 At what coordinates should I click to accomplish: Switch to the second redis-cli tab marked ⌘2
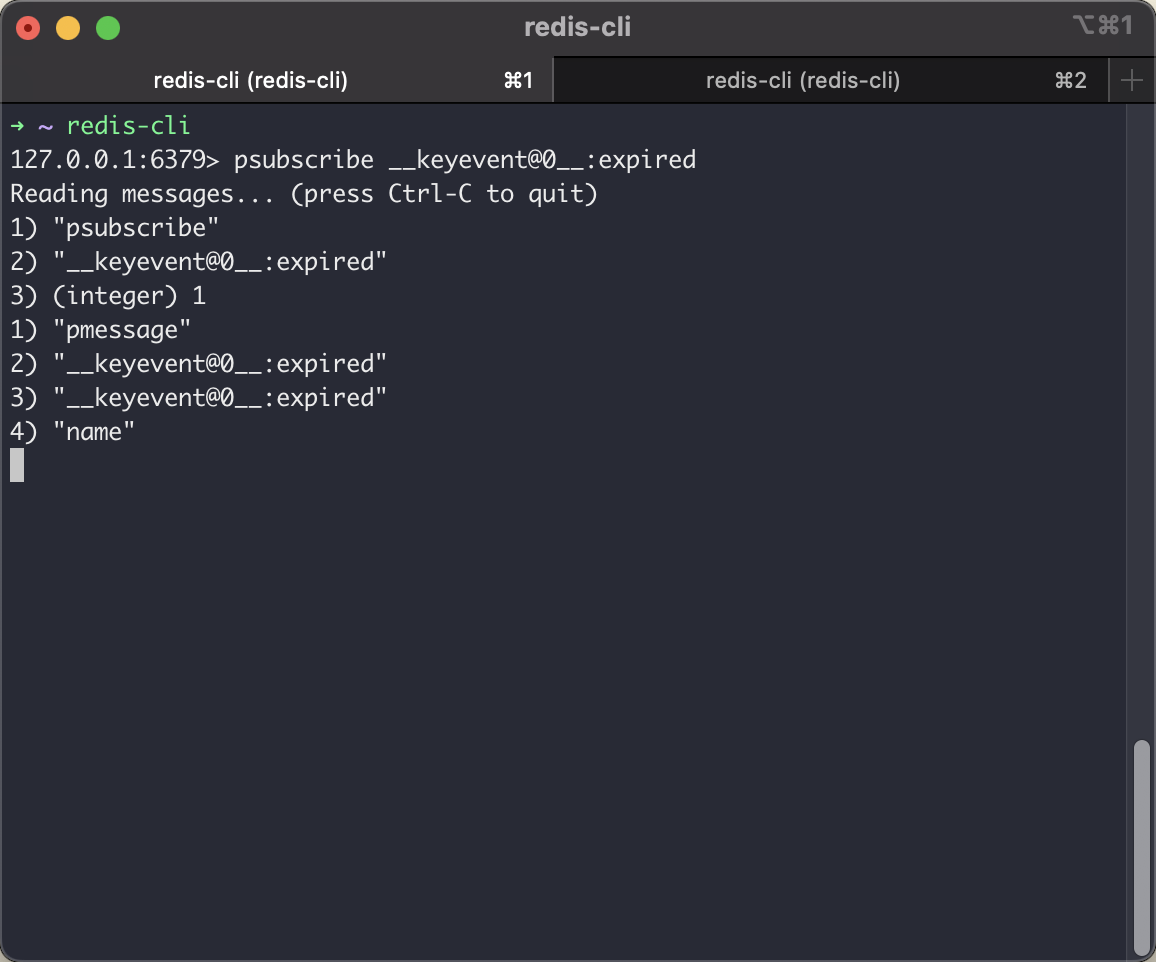[x=831, y=80]
